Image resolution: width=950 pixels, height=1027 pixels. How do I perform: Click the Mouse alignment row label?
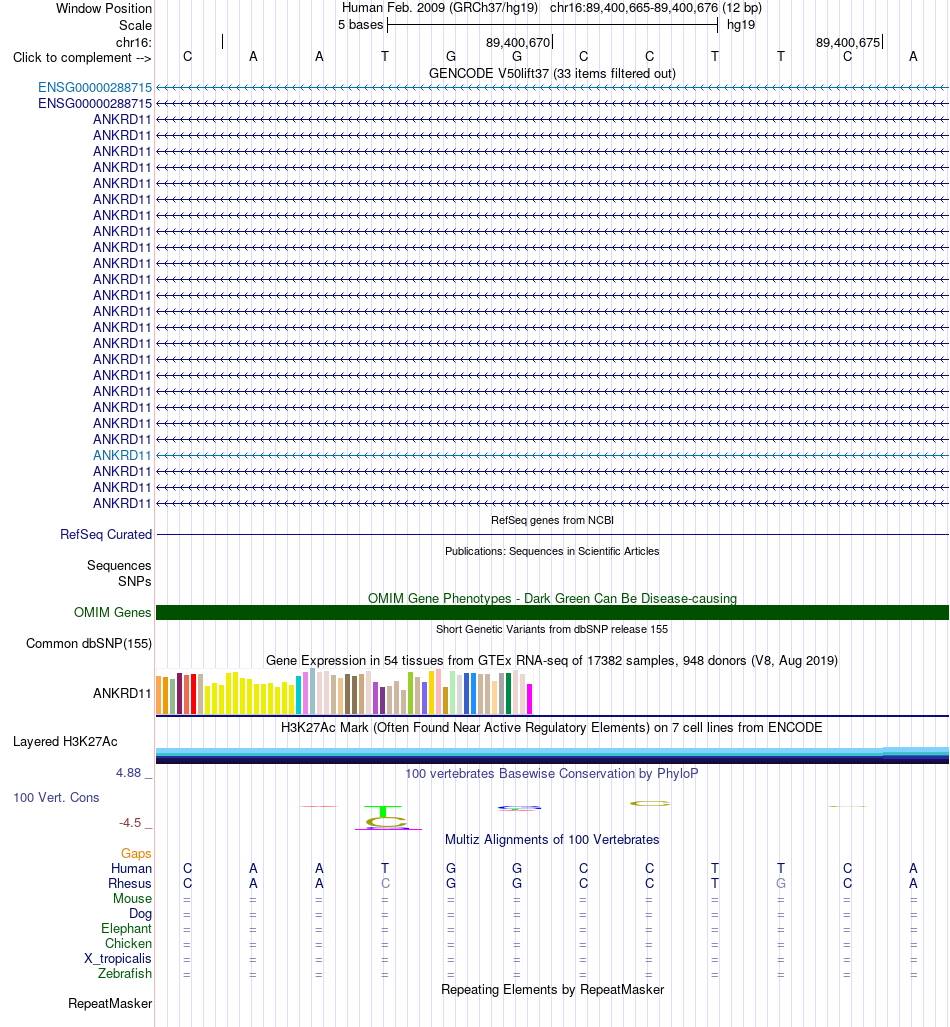132,899
